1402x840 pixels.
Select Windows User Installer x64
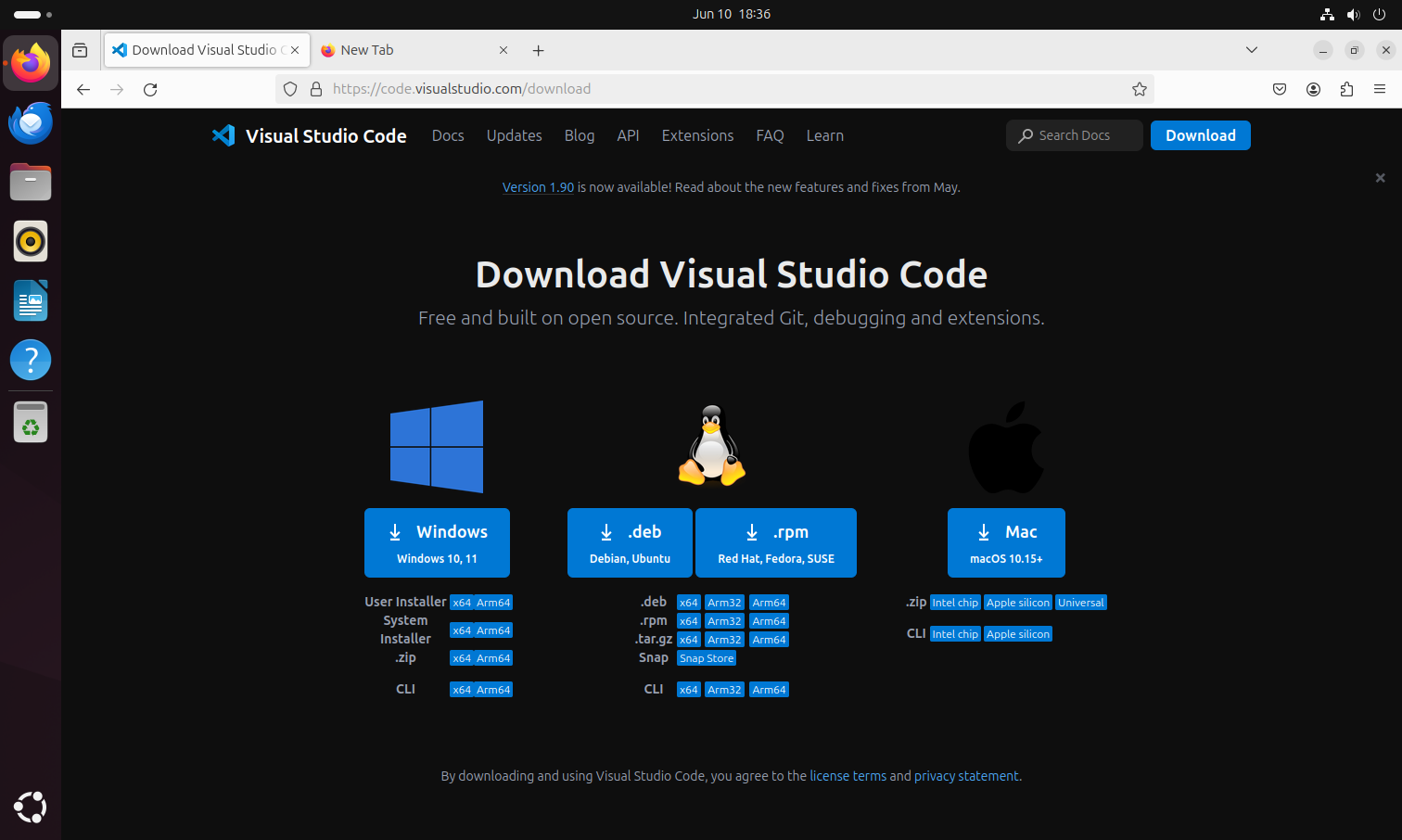coord(462,603)
